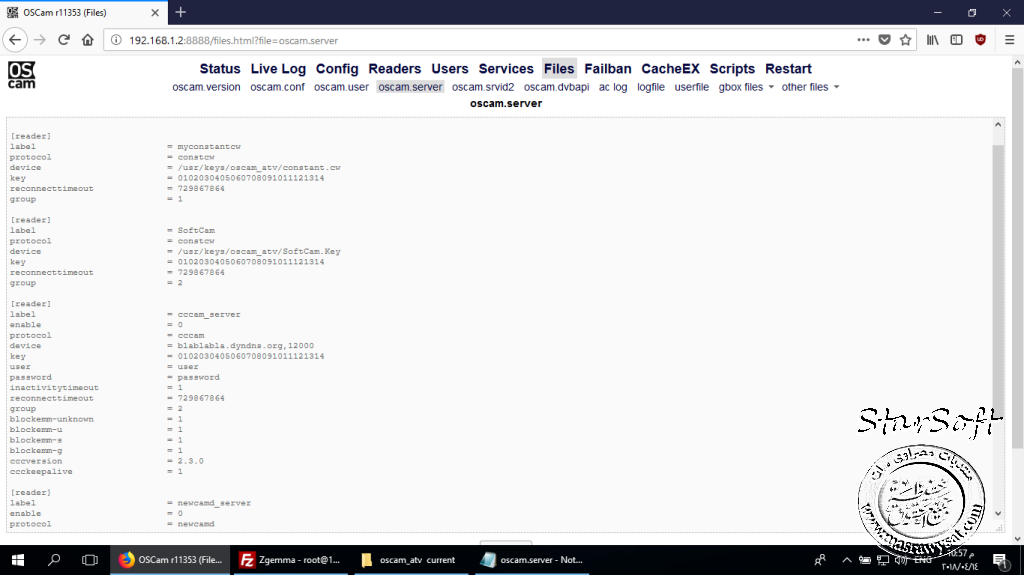This screenshot has width=1024, height=575.
Task: Click the OSCam logo
Action: (22, 74)
